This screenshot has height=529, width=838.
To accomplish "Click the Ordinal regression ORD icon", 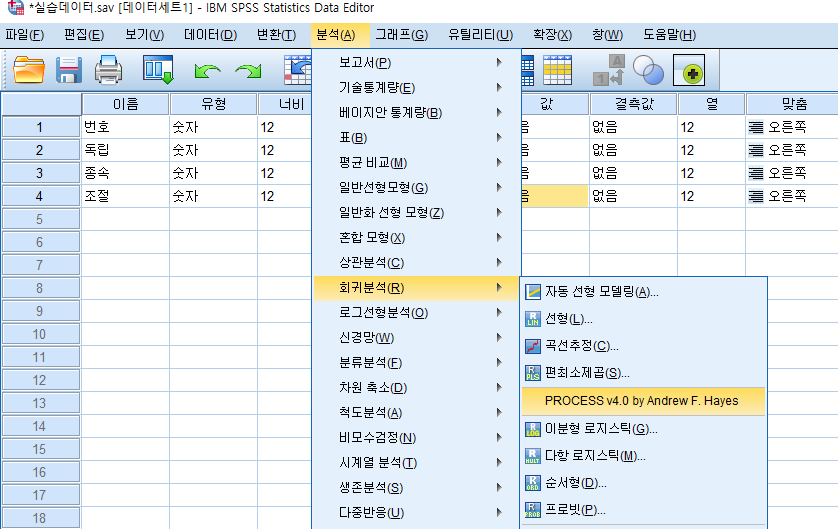I will (533, 483).
